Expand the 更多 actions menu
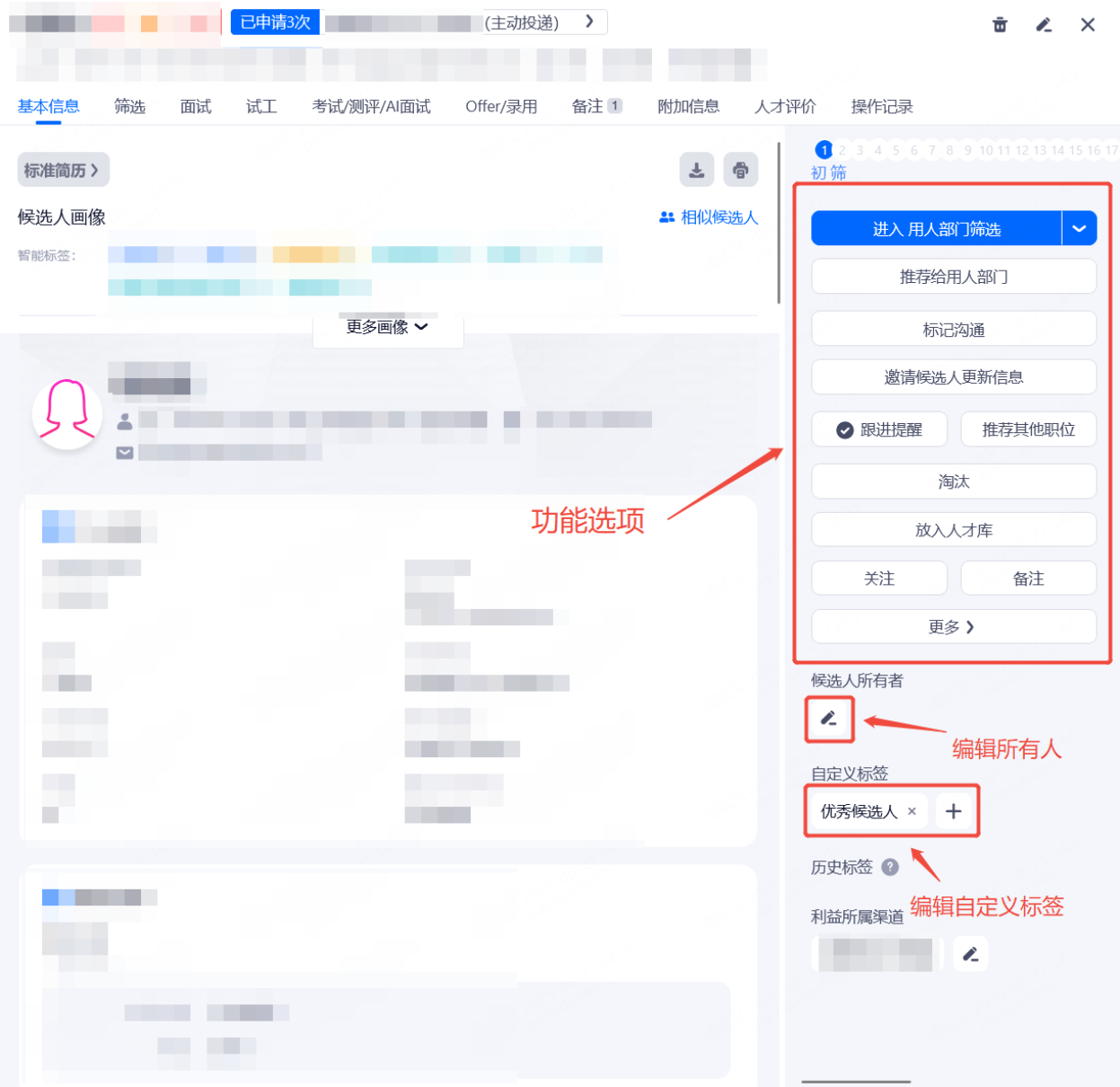The width and height of the screenshot is (1120, 1087). pyautogui.click(x=953, y=627)
